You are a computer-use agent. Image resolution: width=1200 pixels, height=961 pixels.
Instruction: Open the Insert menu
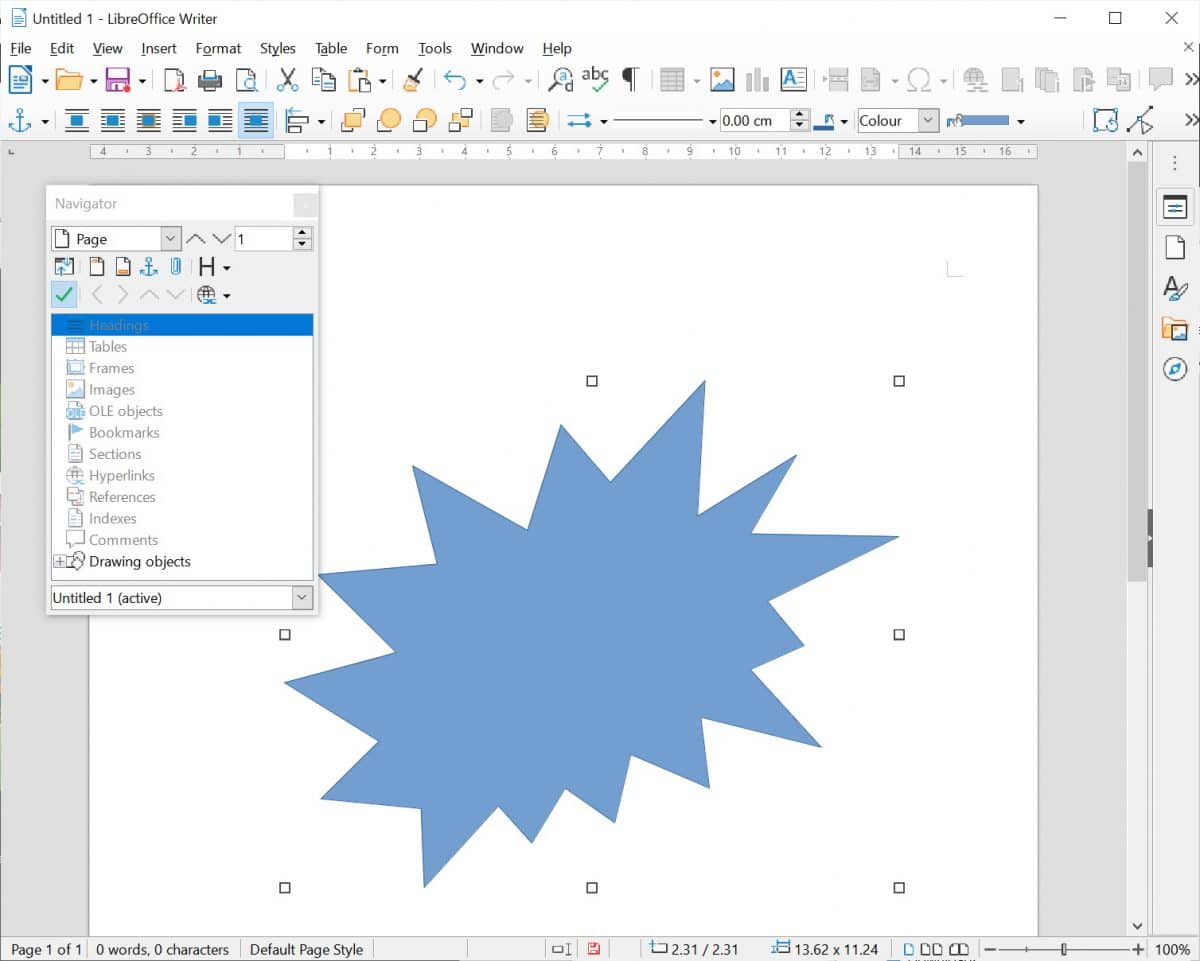(159, 48)
